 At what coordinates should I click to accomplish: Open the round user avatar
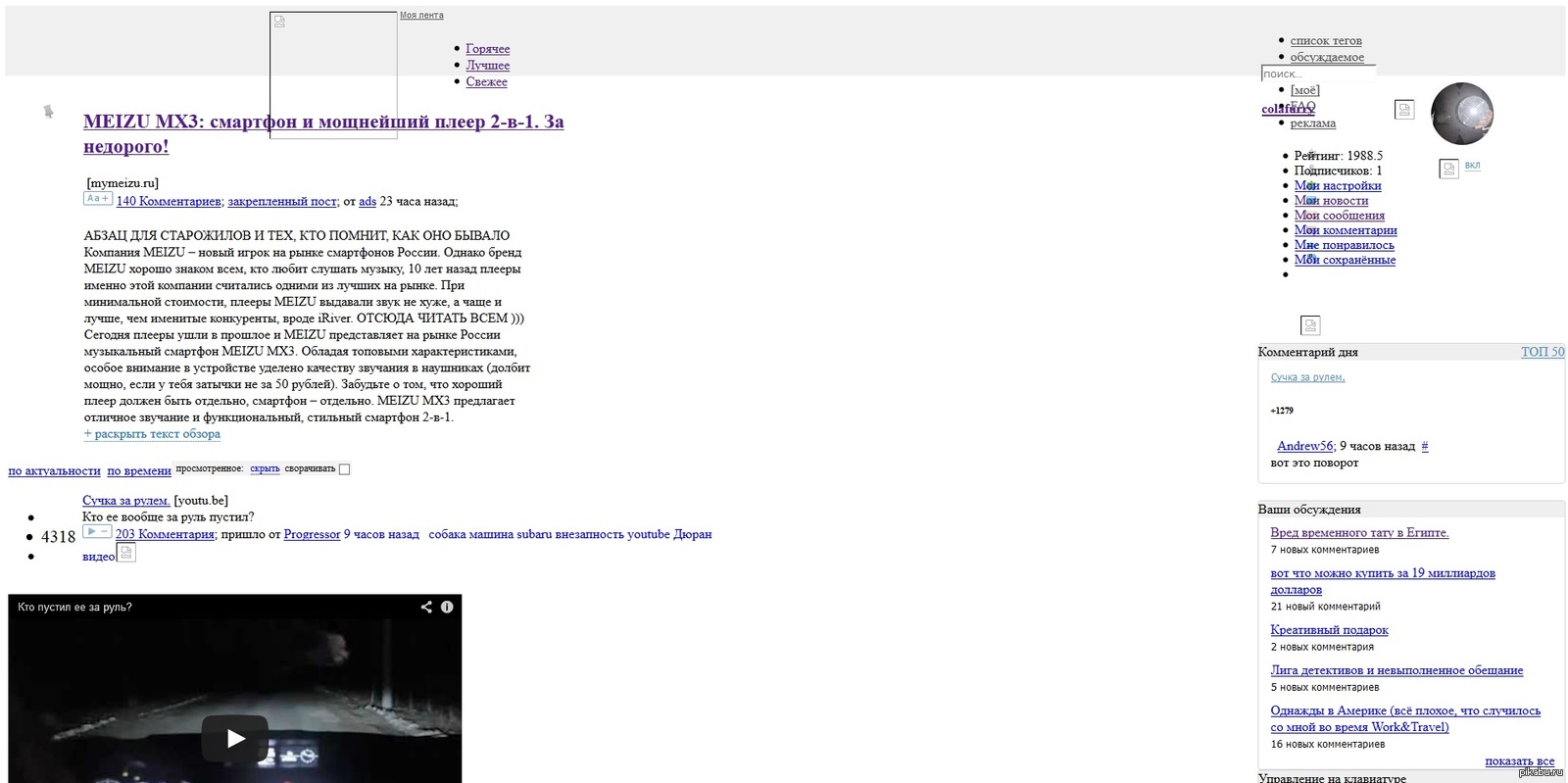coord(1462,114)
